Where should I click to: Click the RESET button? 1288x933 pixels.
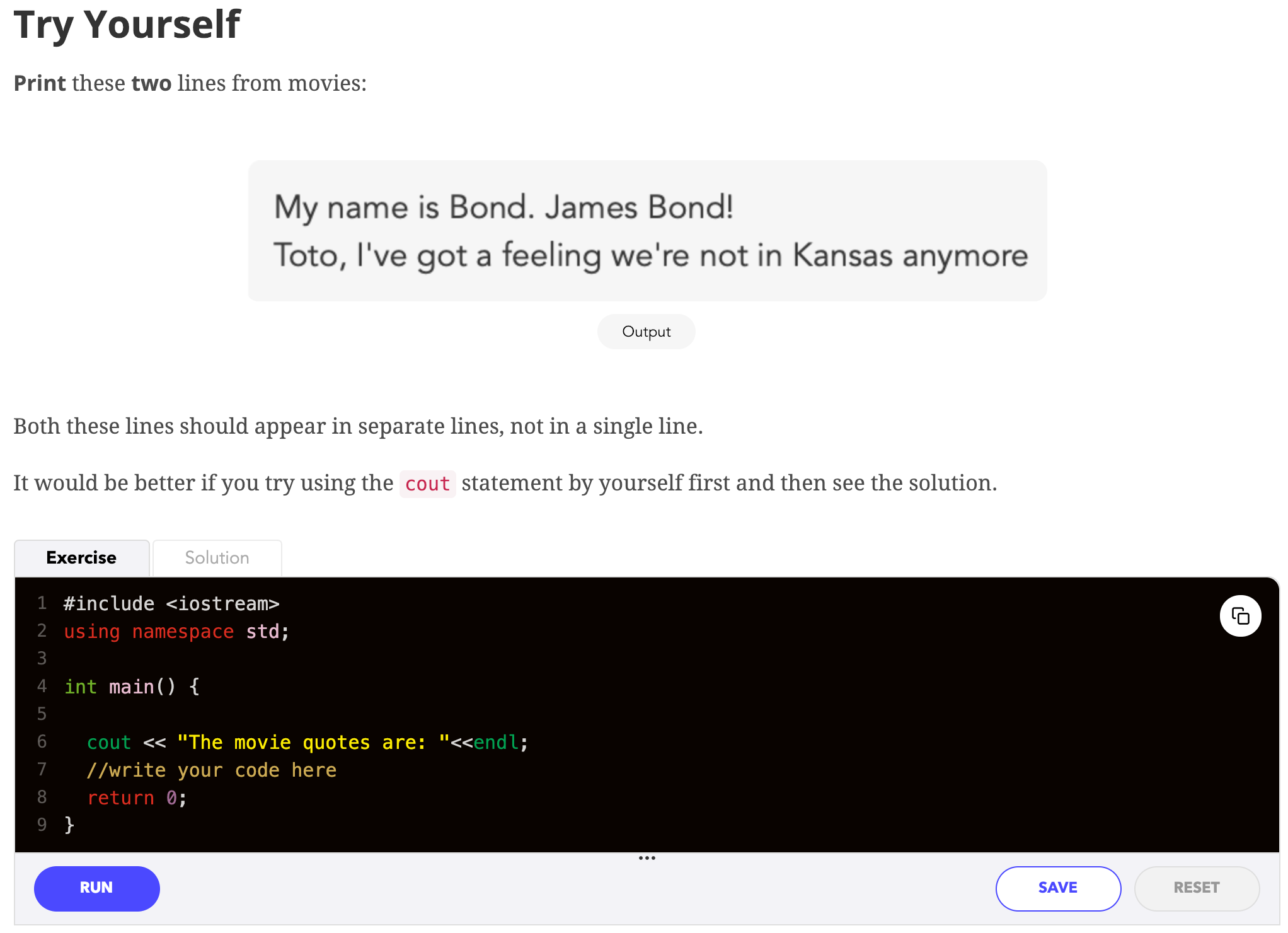pos(1196,888)
